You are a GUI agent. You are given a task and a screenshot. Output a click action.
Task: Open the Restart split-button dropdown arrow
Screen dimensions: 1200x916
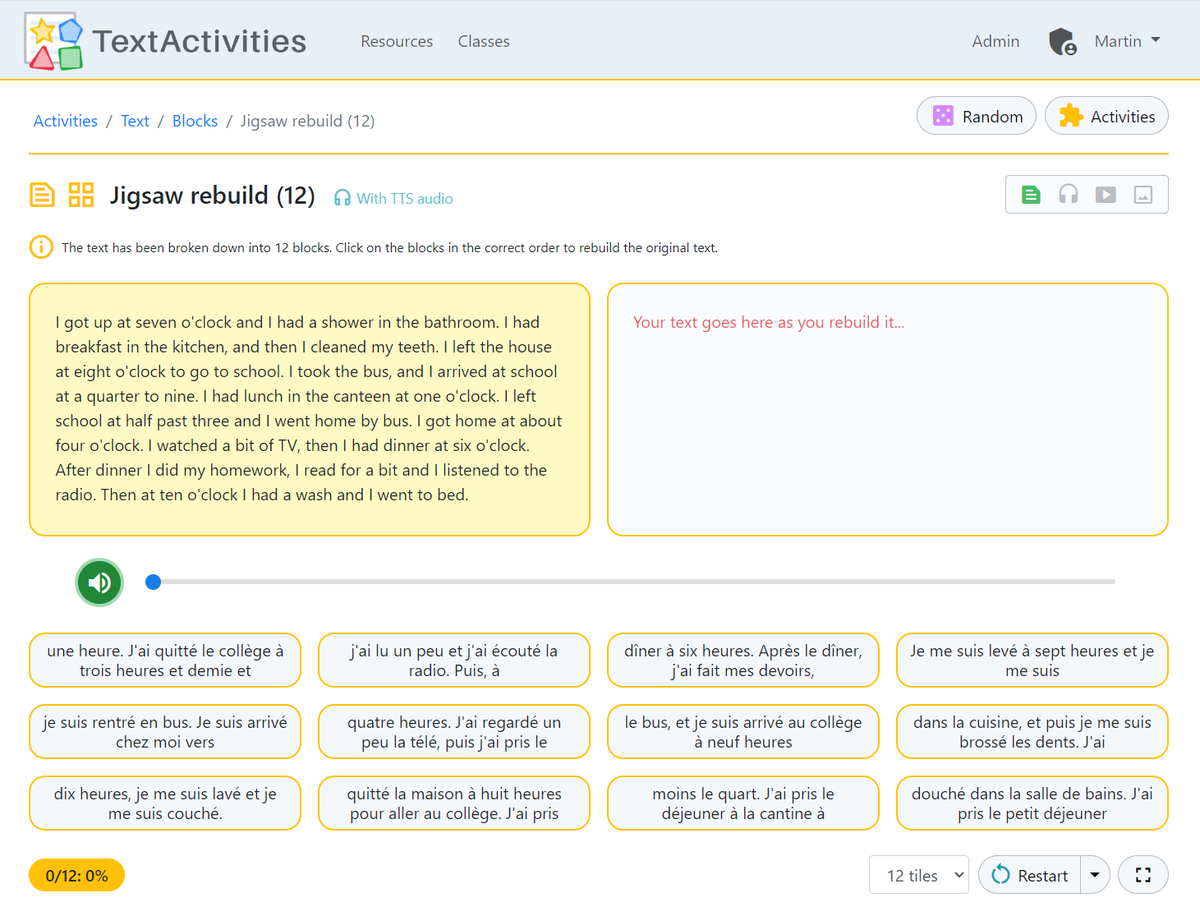click(1095, 875)
